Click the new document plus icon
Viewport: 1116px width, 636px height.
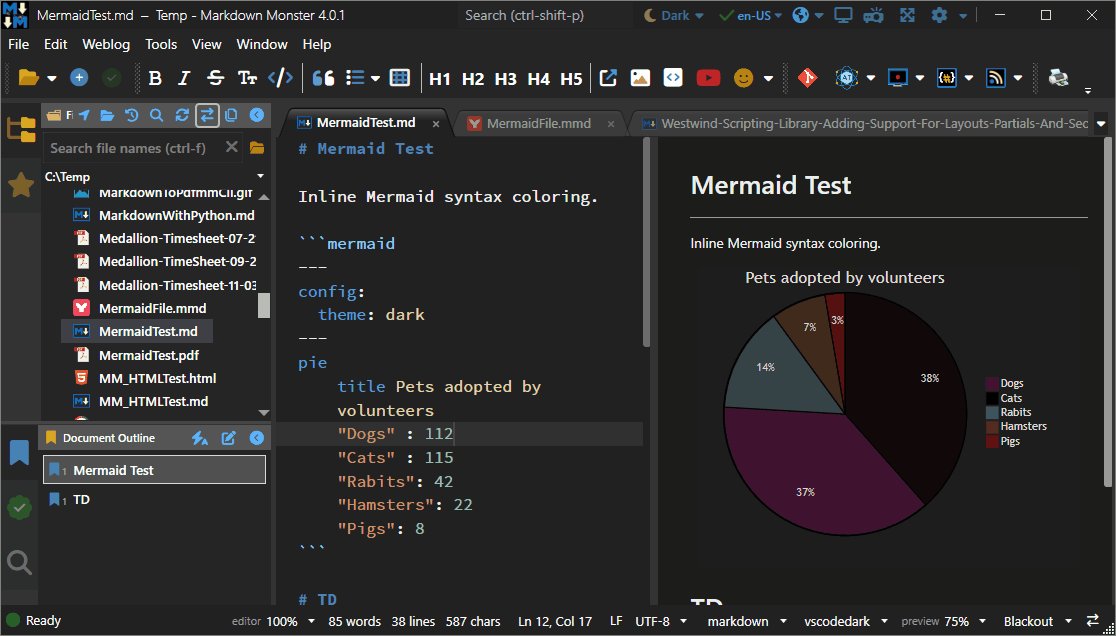[x=79, y=78]
